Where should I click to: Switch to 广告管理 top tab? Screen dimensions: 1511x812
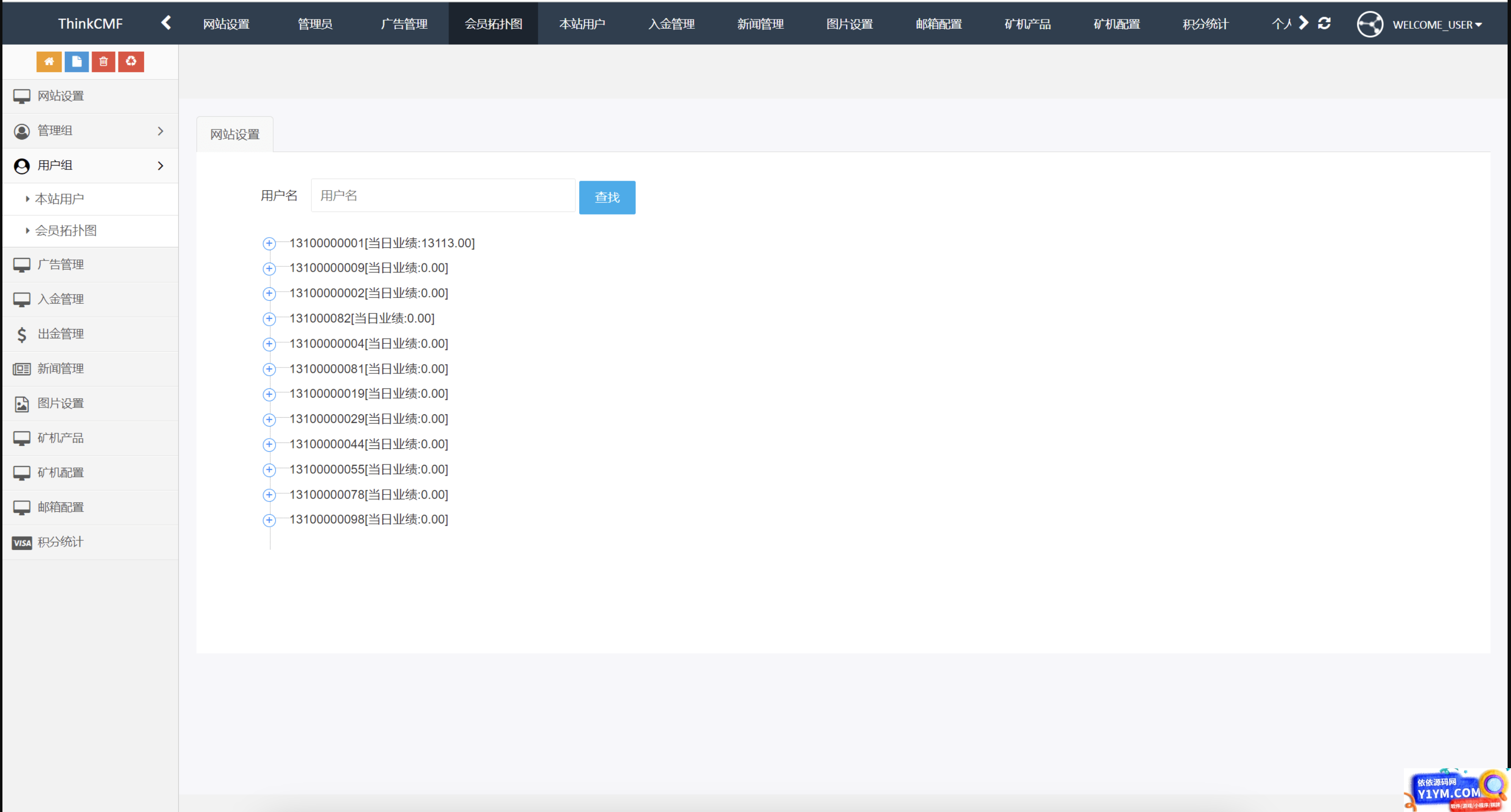404,24
